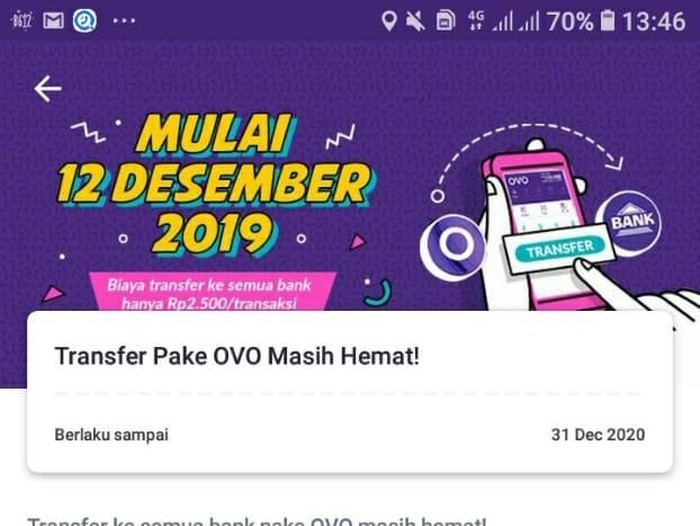Tap the leftmost notification icon in status bar
Screen dimensions: 700x526
pos(21,21)
